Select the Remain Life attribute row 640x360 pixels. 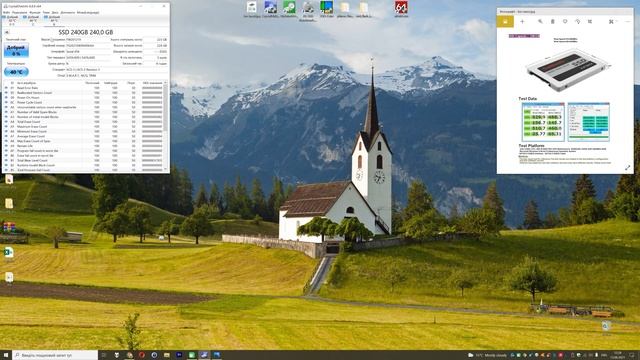click(84, 146)
